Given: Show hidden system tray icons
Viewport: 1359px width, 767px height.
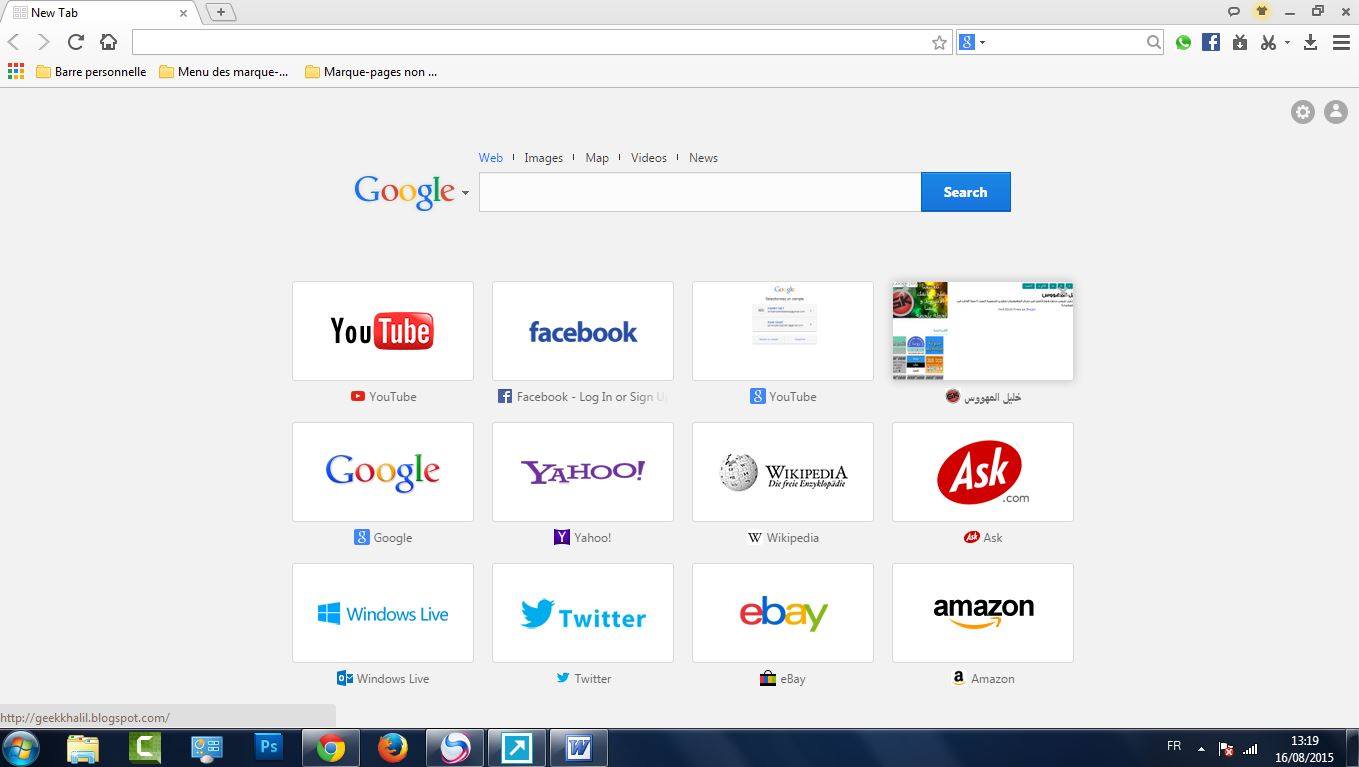Looking at the screenshot, I should click(x=1201, y=749).
